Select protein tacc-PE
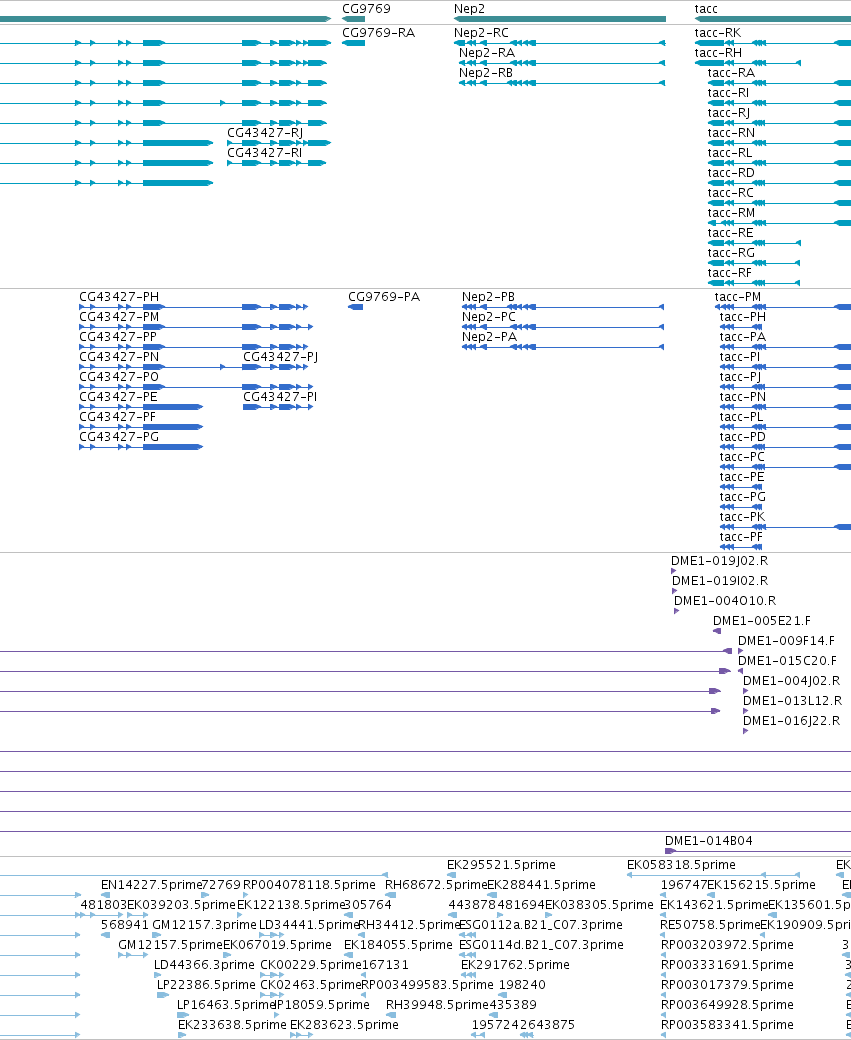The height and width of the screenshot is (1040, 851). pos(742,476)
